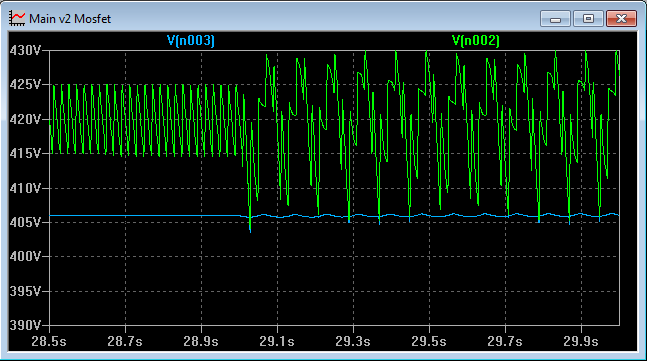647x361 pixels.
Task: Click the waveform window icon in title bar
Action: click(x=17, y=19)
